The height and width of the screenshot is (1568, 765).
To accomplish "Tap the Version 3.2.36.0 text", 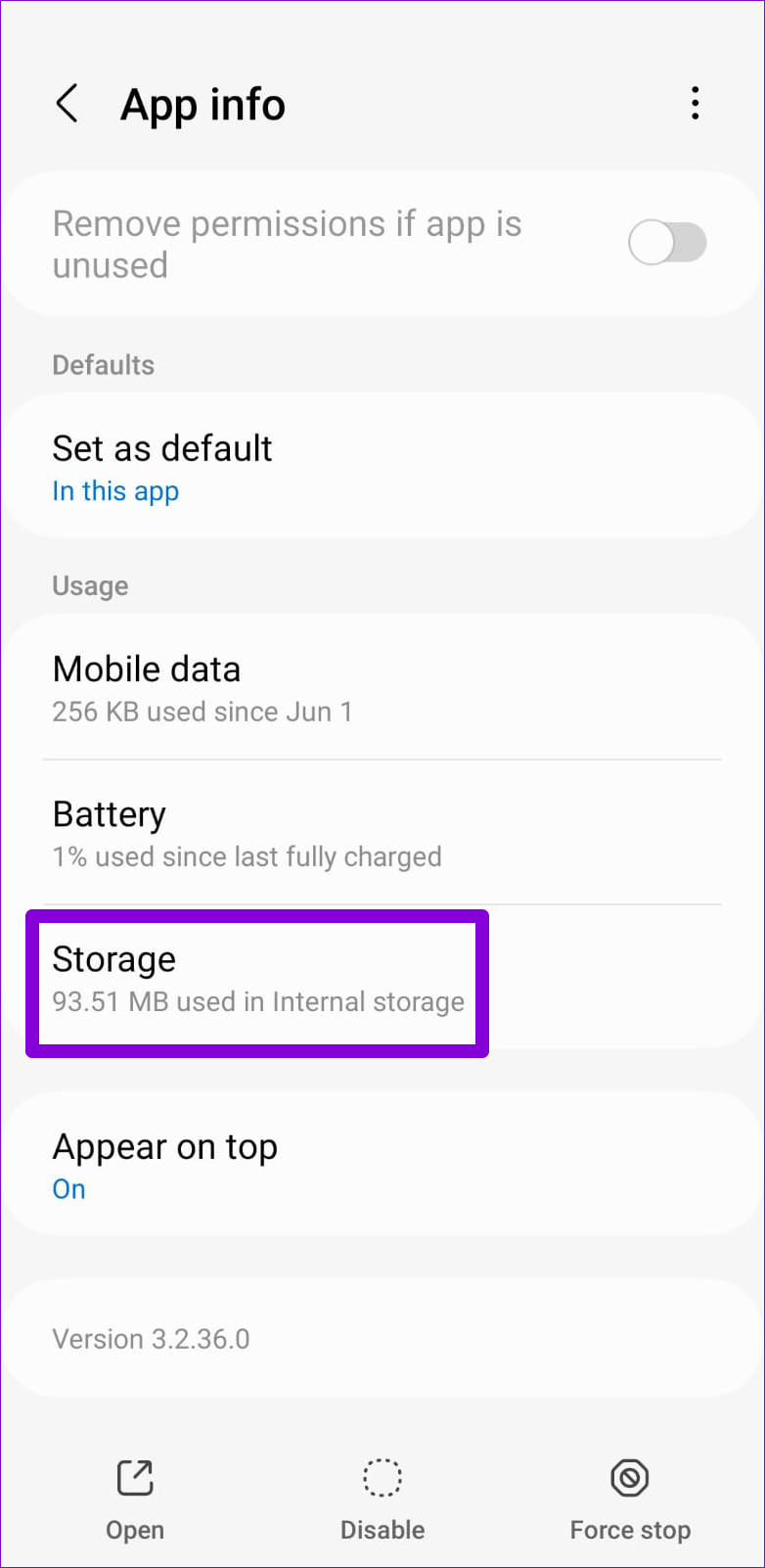I will 151,1339.
